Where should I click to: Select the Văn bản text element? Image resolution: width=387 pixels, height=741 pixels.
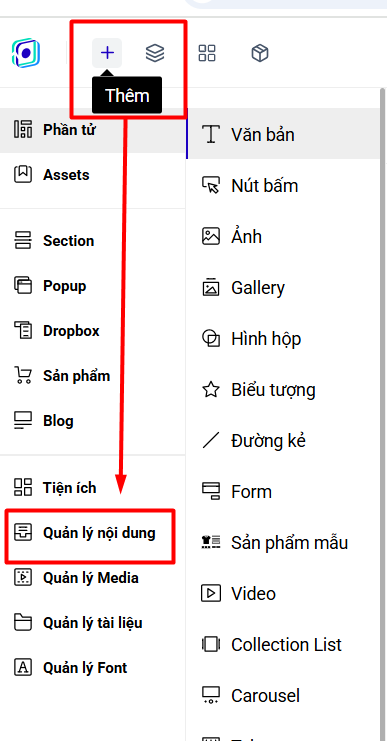[x=283, y=134]
